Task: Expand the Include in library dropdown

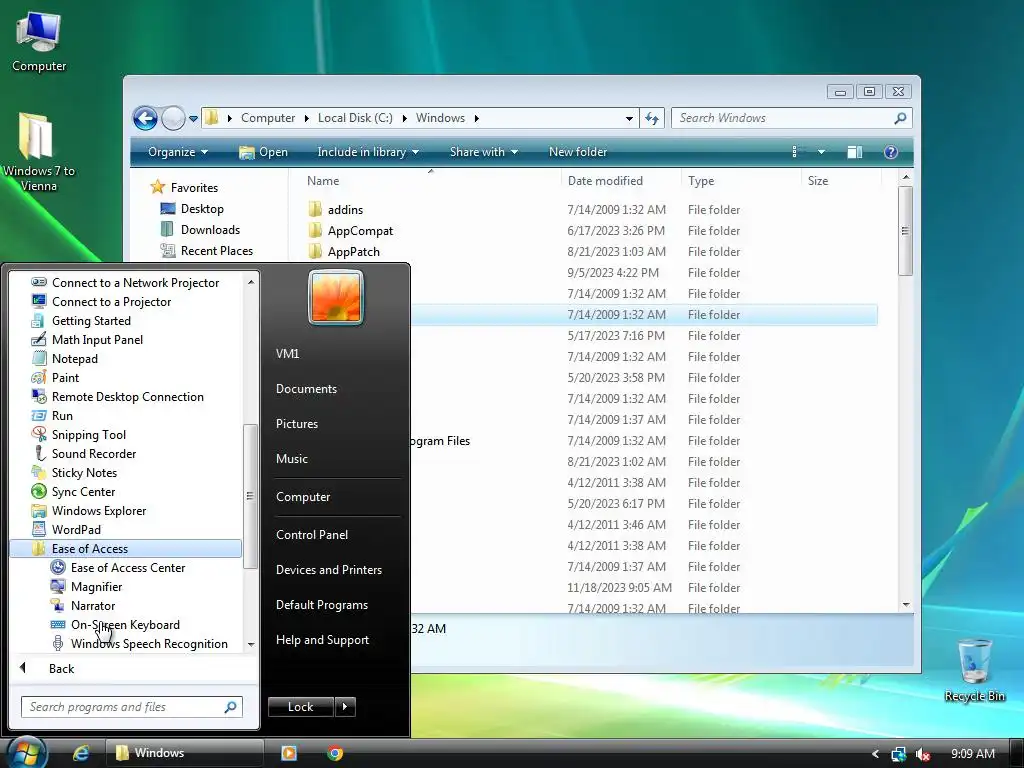Action: tap(368, 152)
